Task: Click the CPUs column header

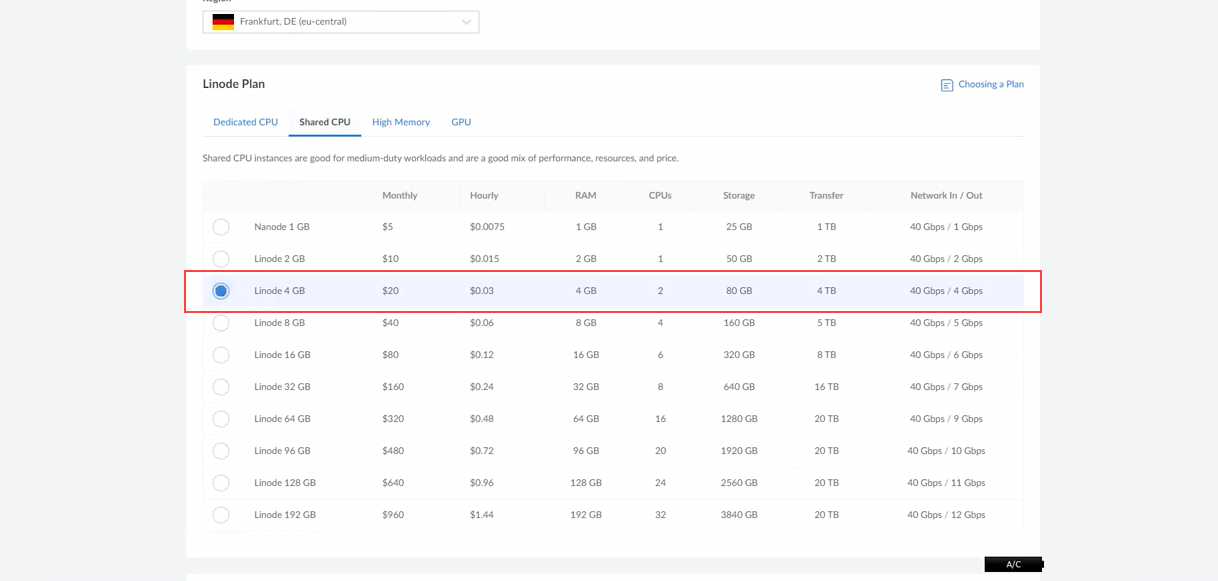Action: coord(660,195)
